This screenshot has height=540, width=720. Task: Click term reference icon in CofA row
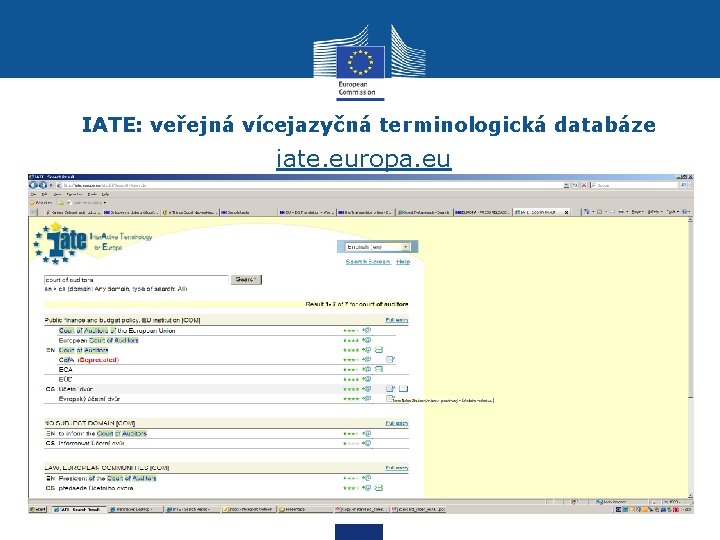366,360
